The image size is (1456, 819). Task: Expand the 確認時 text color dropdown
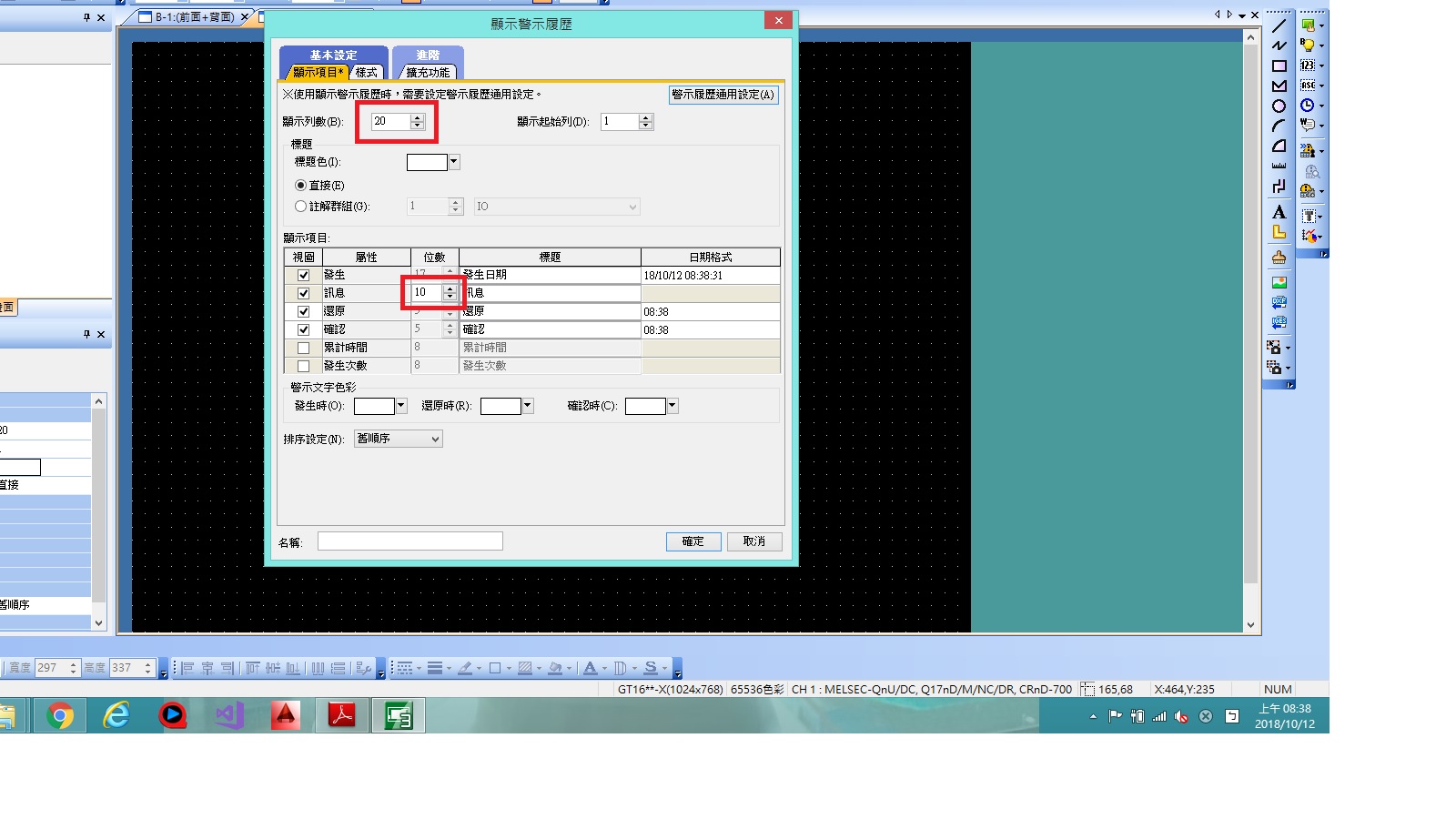672,406
